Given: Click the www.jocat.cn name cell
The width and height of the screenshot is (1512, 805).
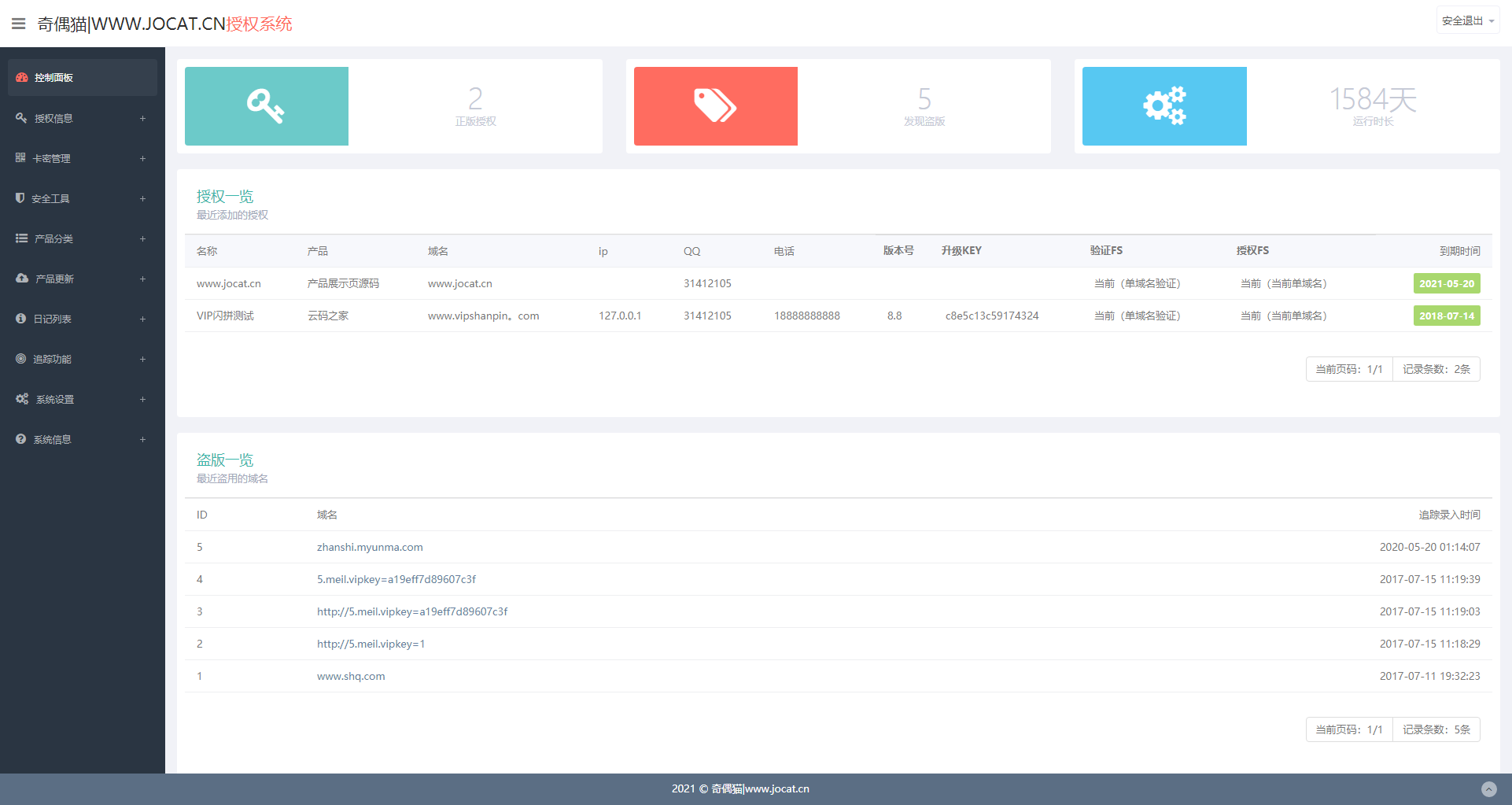Looking at the screenshot, I should coord(229,283).
